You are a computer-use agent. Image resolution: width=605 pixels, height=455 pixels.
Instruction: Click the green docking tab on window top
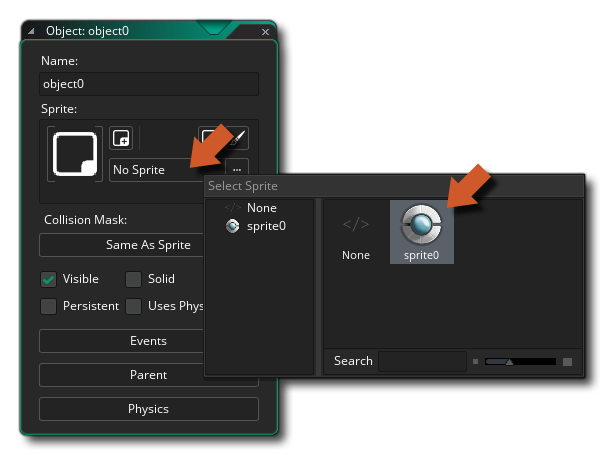pos(213,28)
